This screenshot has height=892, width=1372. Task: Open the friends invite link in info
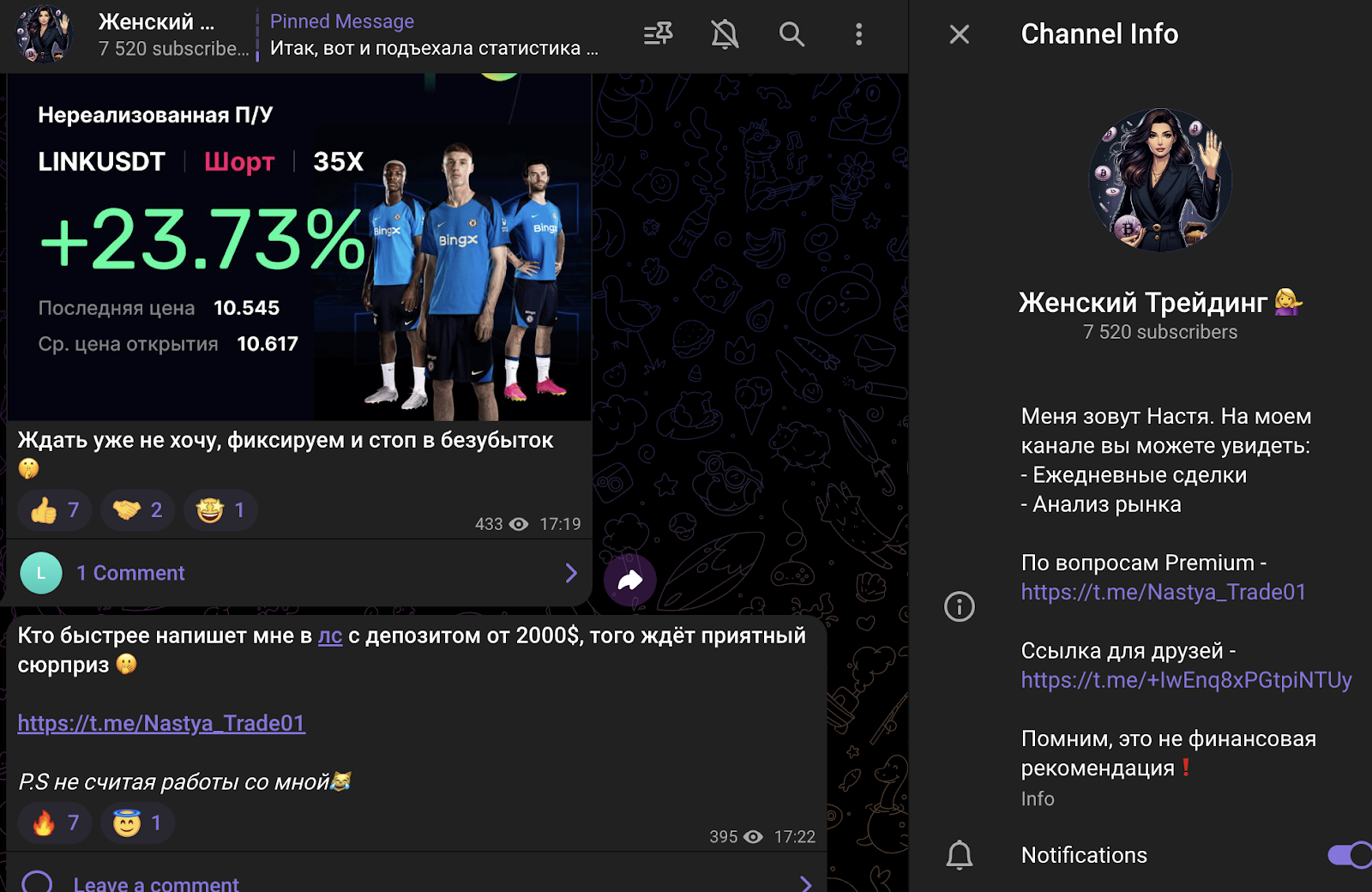coord(1186,680)
